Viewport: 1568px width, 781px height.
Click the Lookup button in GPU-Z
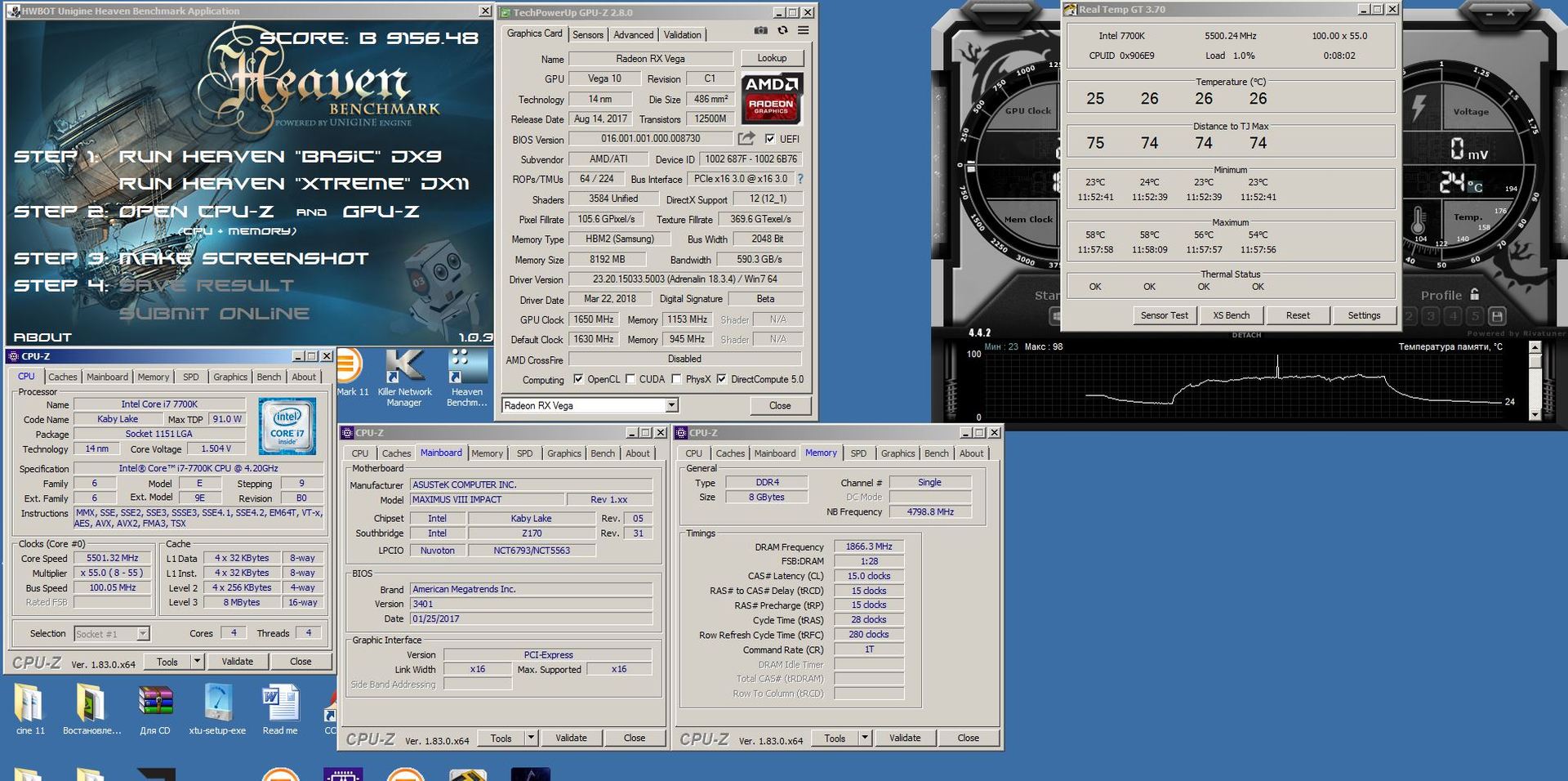[x=772, y=58]
